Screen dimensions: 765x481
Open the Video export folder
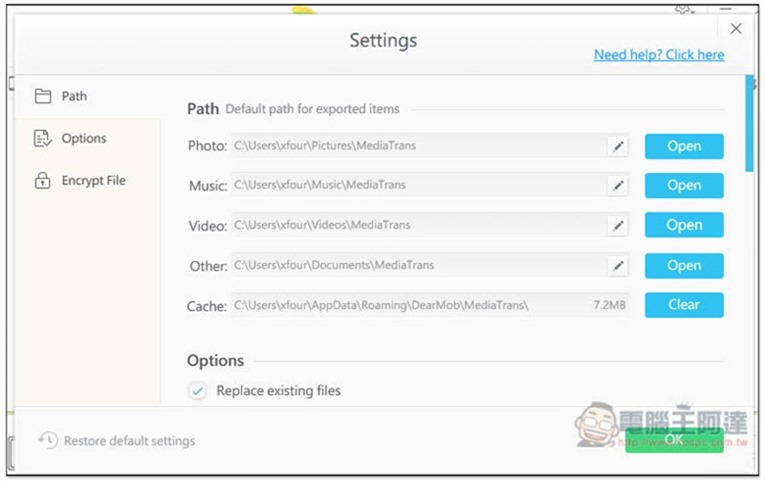click(684, 225)
